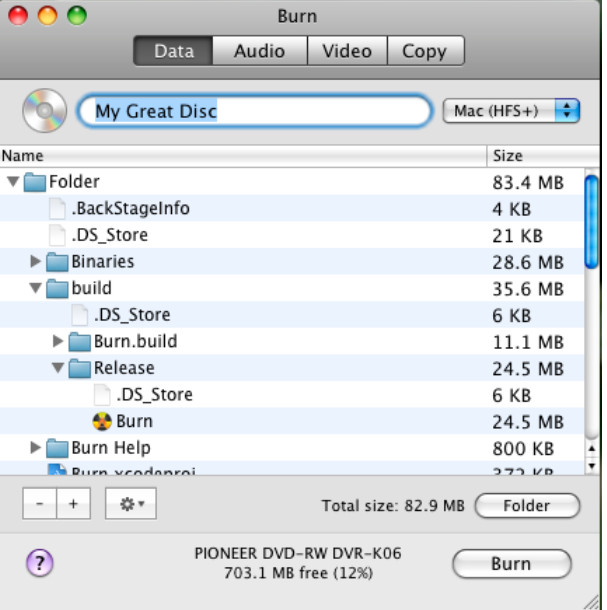Select the .BackStageInfo row name
This screenshot has width=607, height=610.
coord(130,209)
